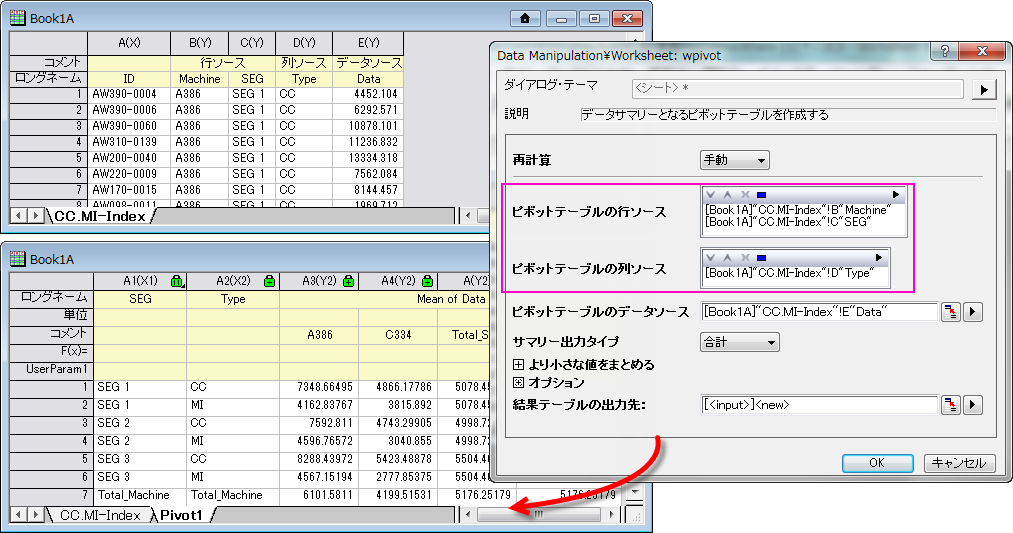
Task: Click data source interactive range selector icon
Action: 950,312
